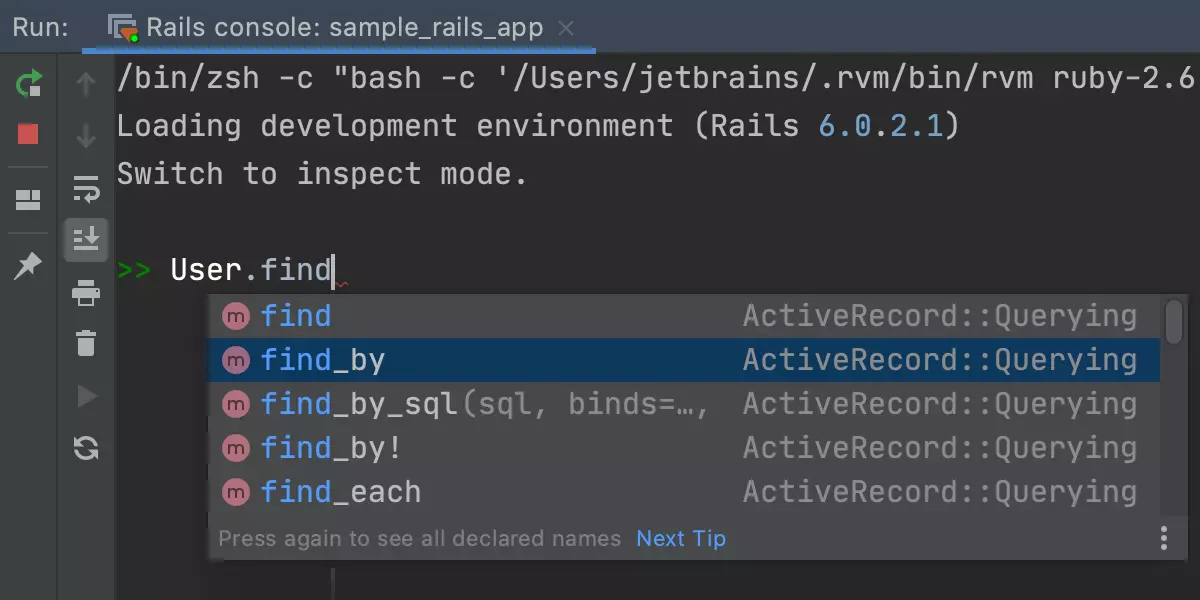Click the completion popup scrollbar thumb
1200x600 pixels.
1174,320
